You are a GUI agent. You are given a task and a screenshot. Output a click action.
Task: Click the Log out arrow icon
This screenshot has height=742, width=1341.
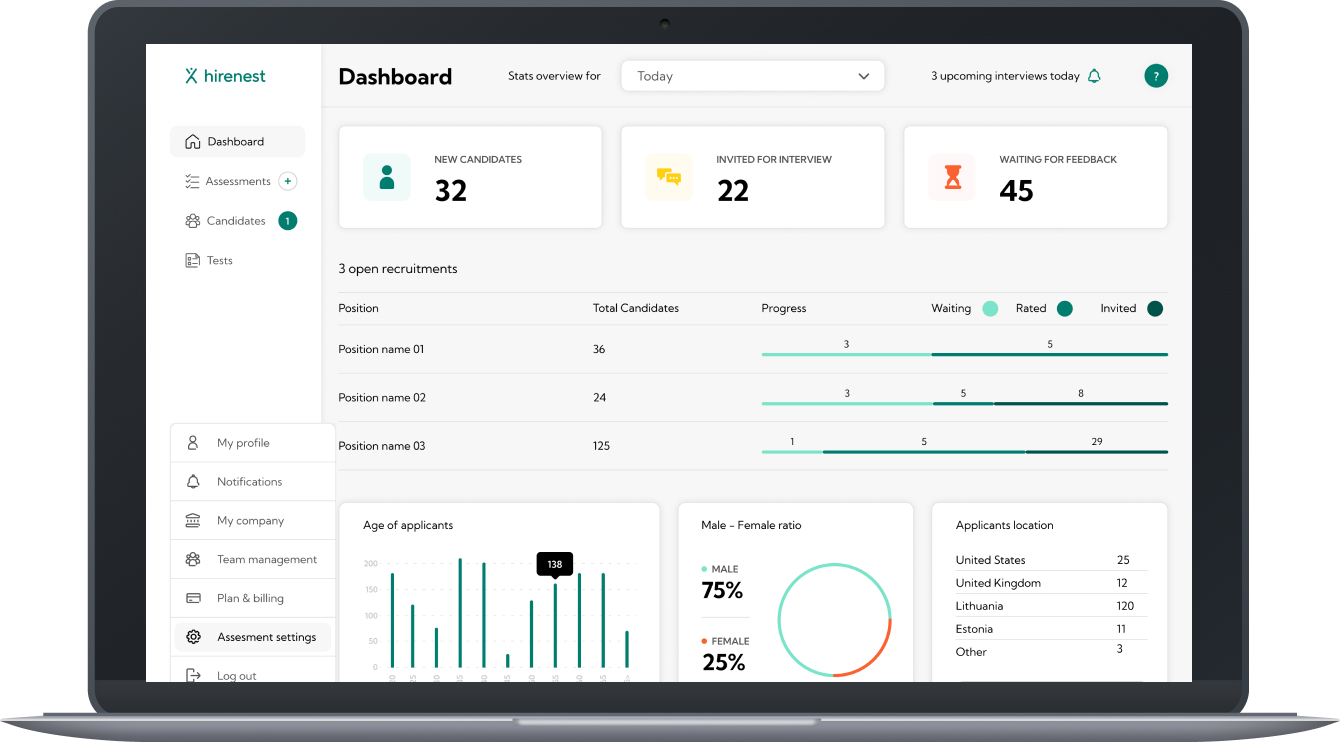pyautogui.click(x=194, y=676)
